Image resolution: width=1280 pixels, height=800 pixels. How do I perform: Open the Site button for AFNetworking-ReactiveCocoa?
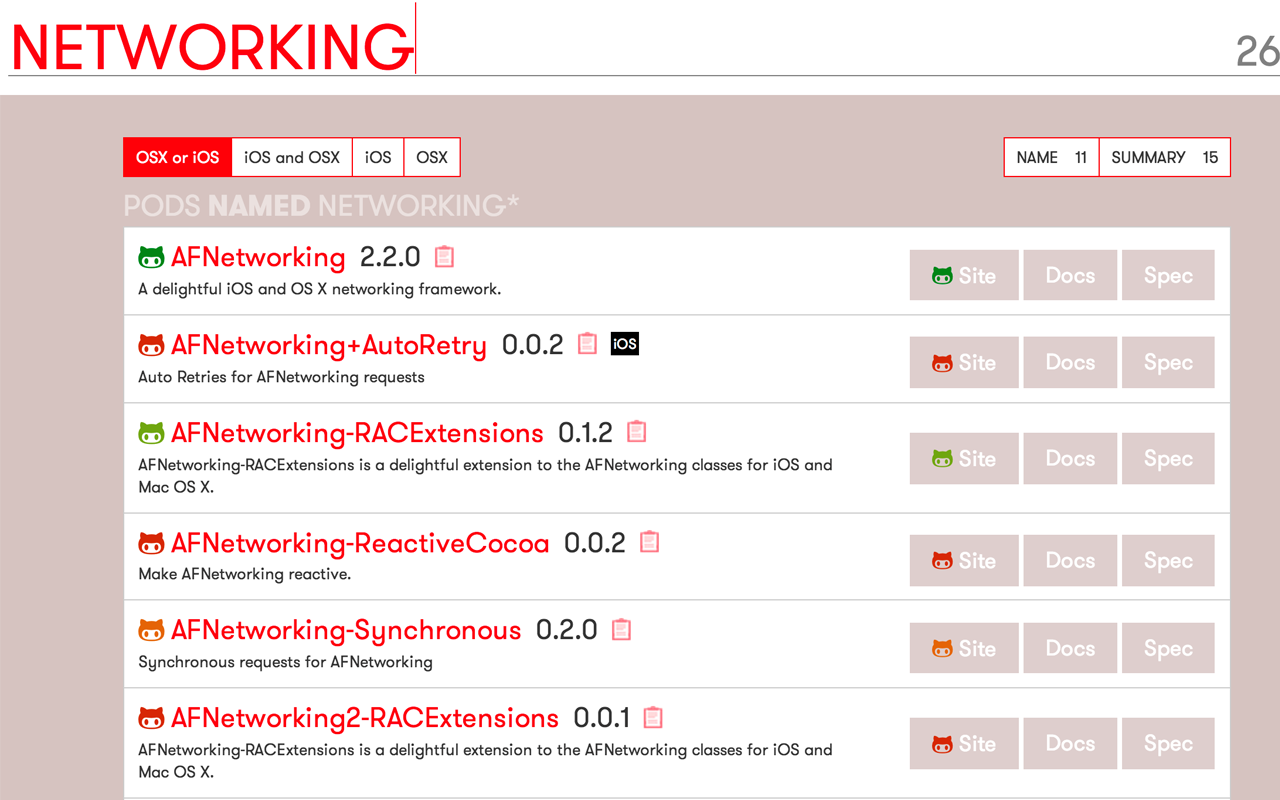[x=964, y=560]
